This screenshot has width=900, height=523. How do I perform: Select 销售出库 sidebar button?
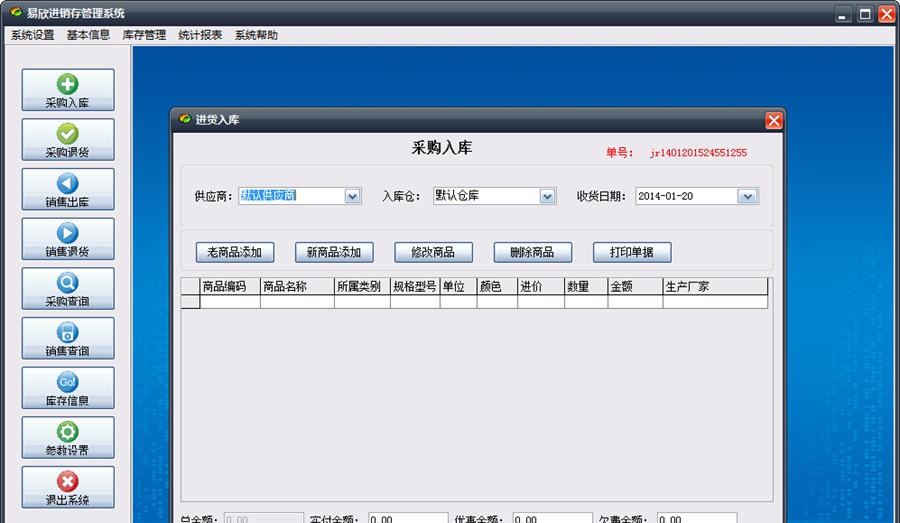pos(68,189)
